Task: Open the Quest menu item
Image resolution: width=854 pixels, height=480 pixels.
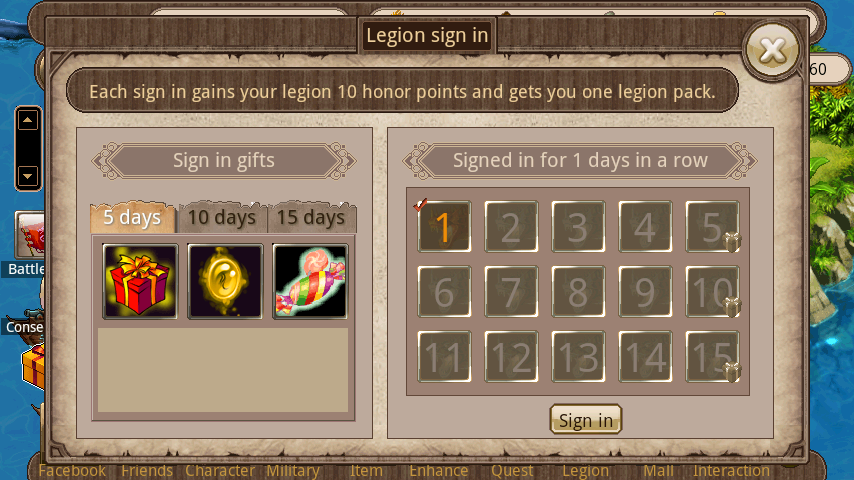Action: click(x=512, y=471)
